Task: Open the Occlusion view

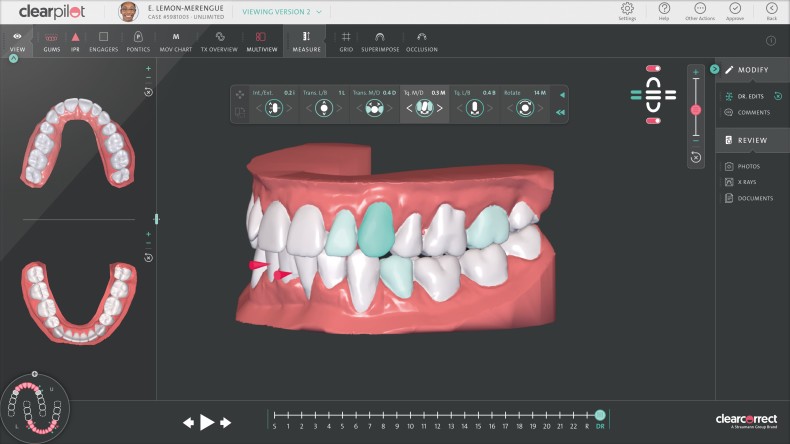Action: 421,40
